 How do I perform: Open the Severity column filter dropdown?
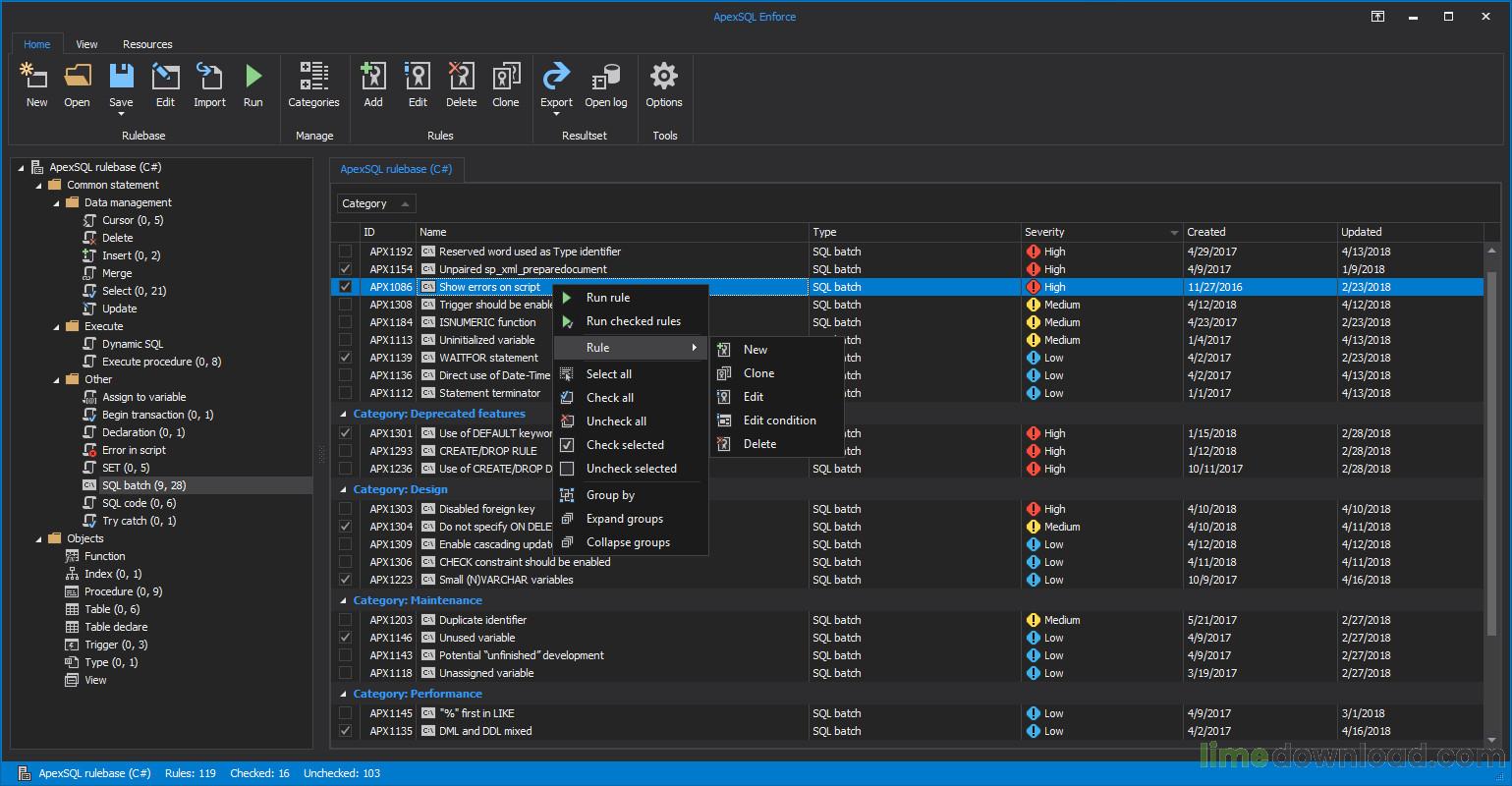click(1174, 233)
